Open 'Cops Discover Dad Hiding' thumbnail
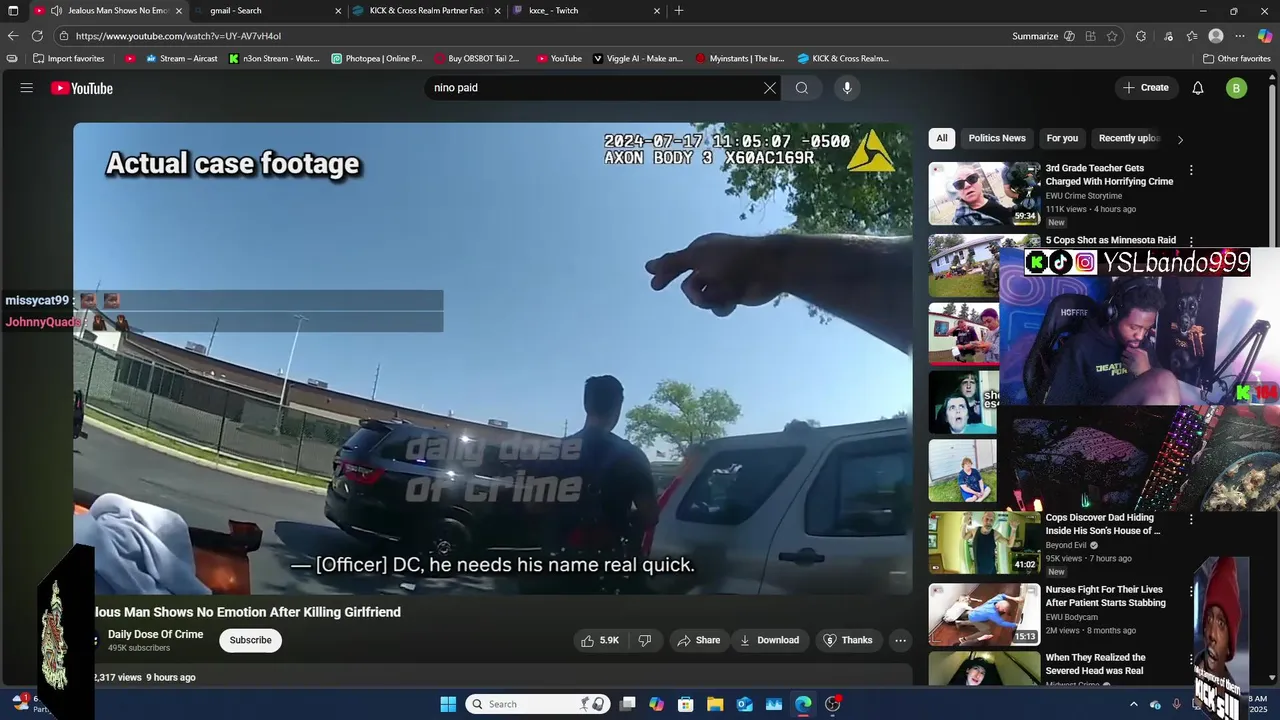1280x720 pixels. [984, 543]
